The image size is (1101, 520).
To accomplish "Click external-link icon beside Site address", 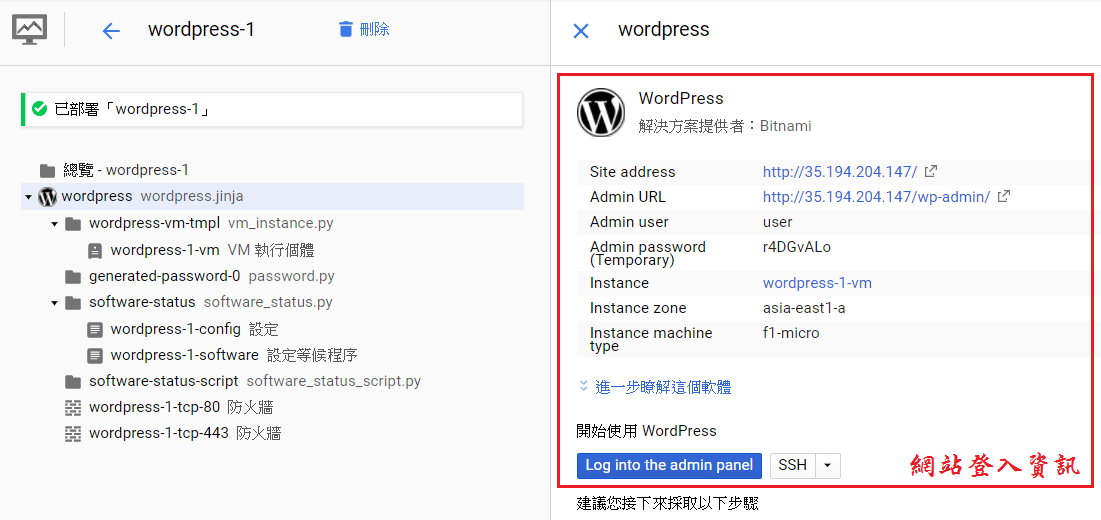I will pos(930,171).
